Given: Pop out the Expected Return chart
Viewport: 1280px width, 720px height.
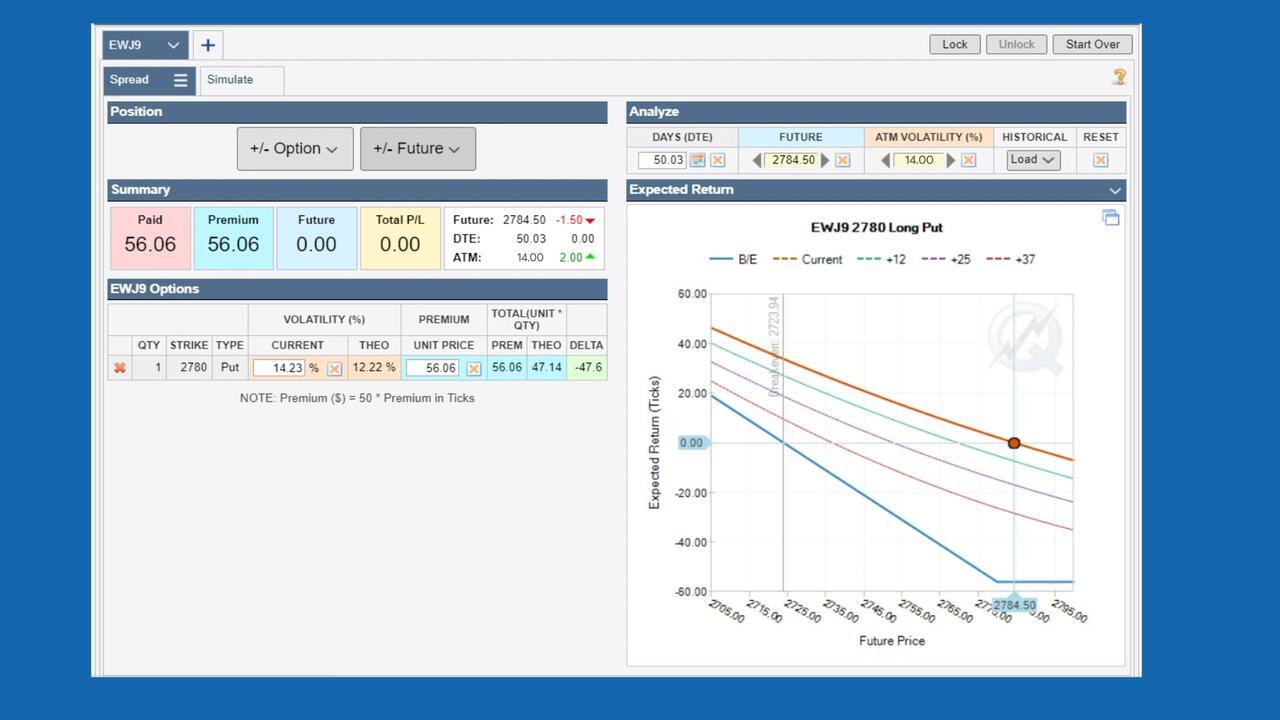Looking at the screenshot, I should pos(1110,218).
